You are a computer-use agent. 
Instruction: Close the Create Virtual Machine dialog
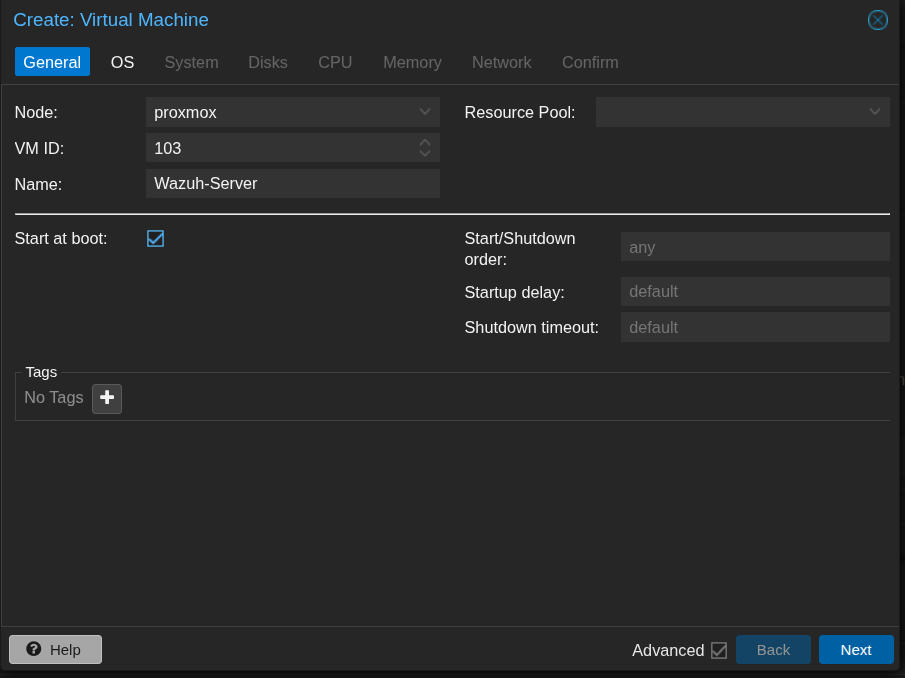point(877,20)
